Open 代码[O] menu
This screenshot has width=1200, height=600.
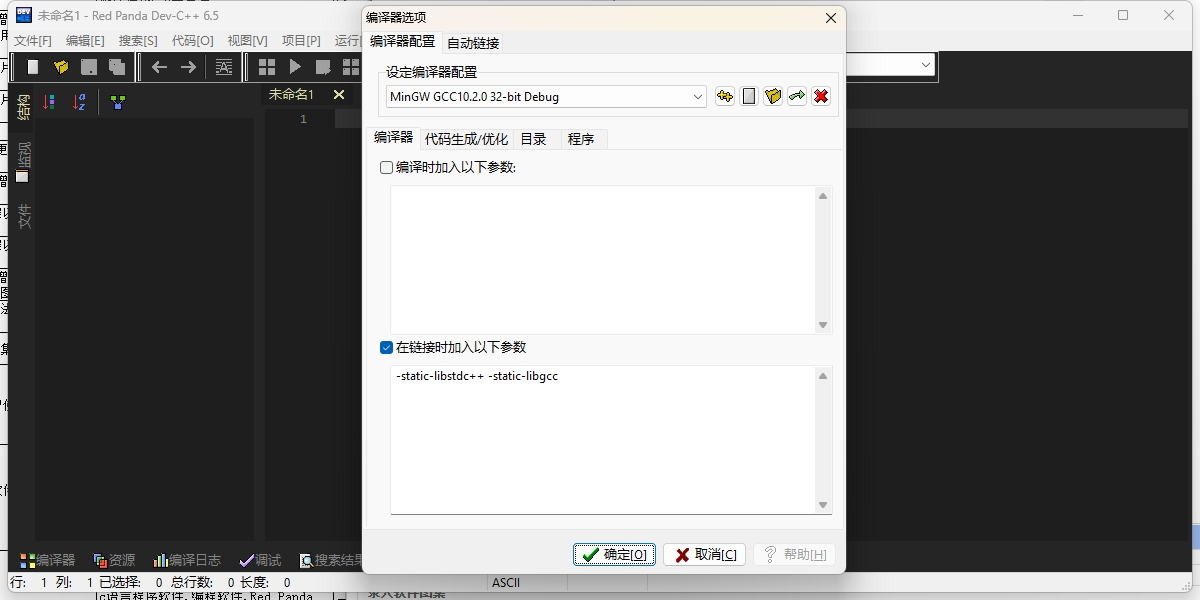click(x=193, y=41)
